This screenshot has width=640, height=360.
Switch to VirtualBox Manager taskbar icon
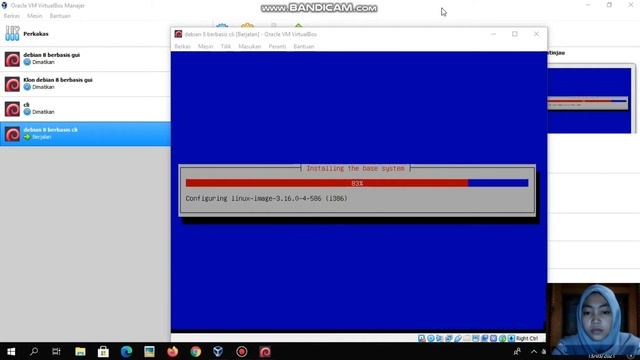pos(218,351)
